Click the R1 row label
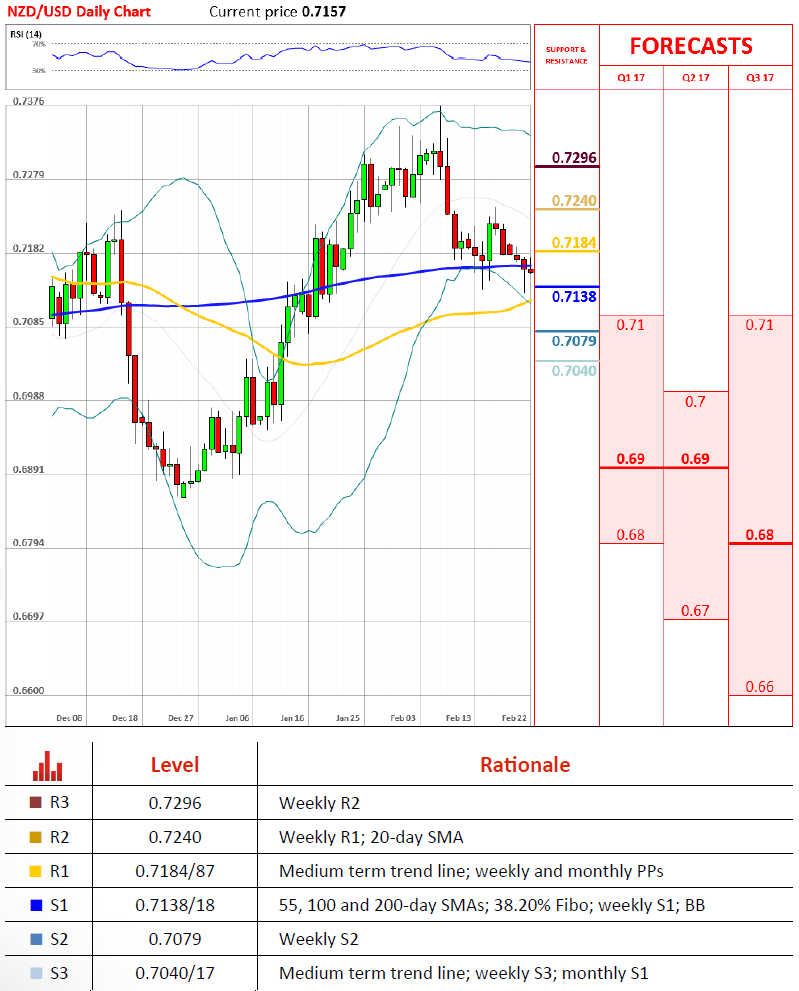 pyautogui.click(x=59, y=871)
